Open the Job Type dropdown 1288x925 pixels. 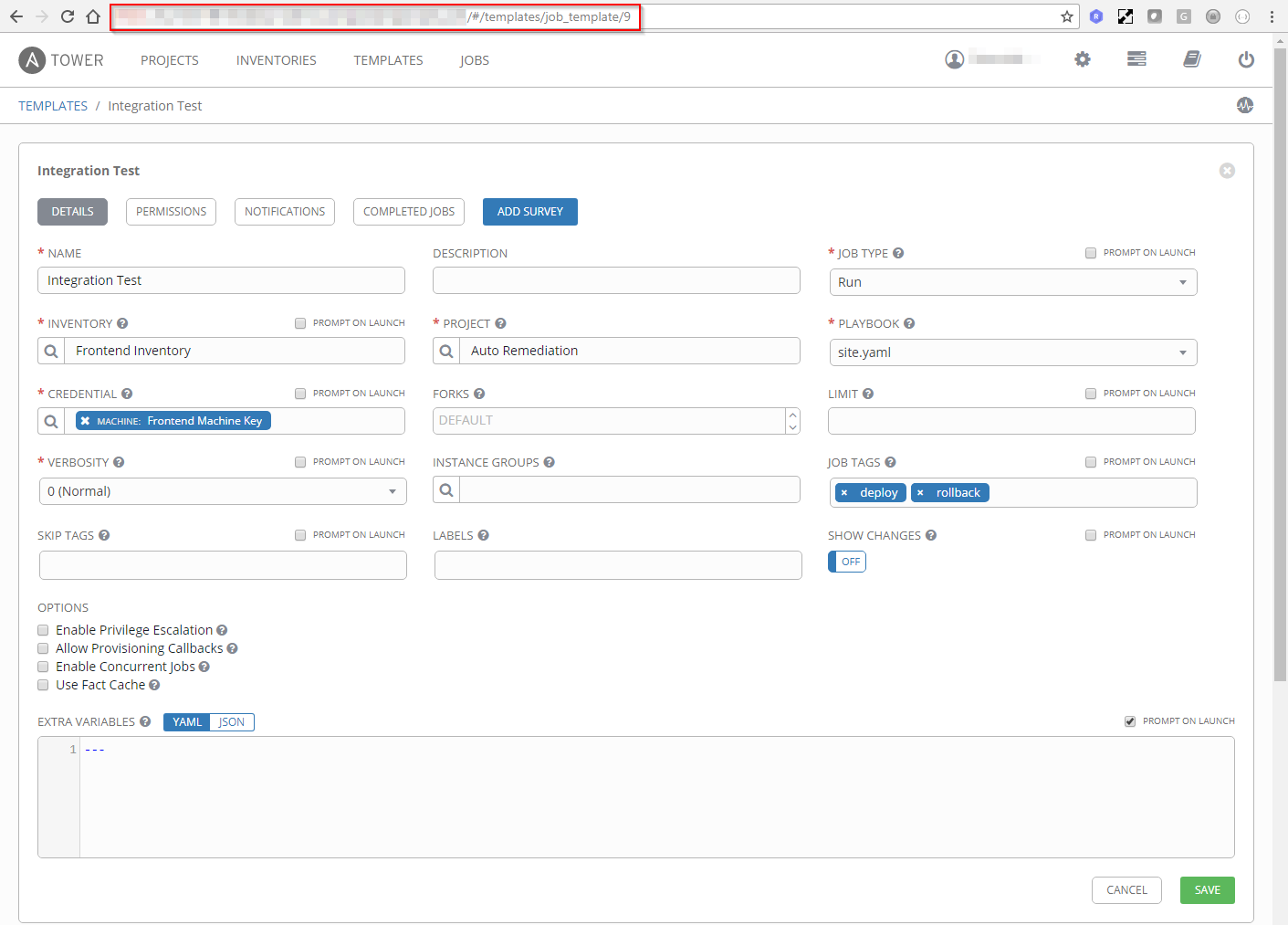pos(1013,282)
